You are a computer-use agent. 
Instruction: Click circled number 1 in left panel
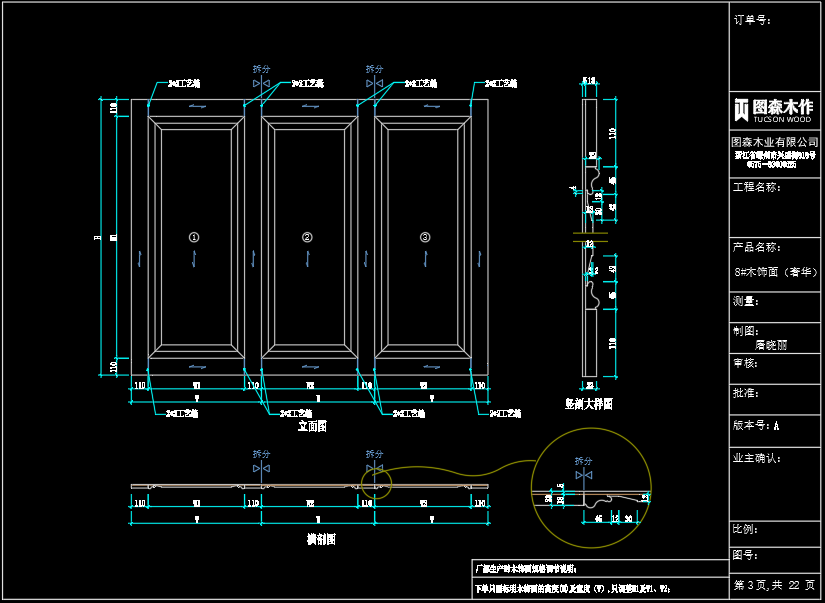click(x=194, y=237)
